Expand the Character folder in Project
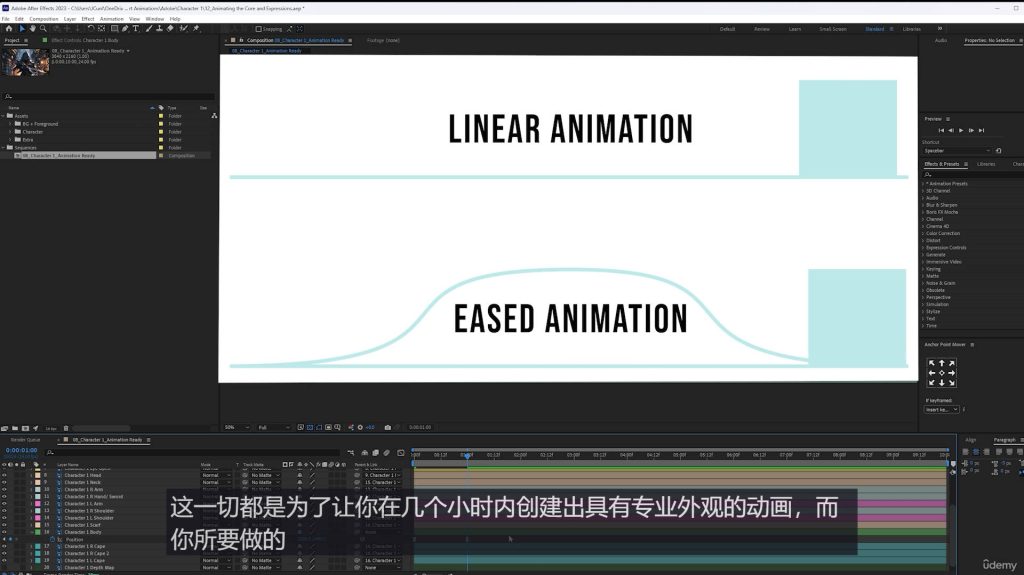 [10, 131]
